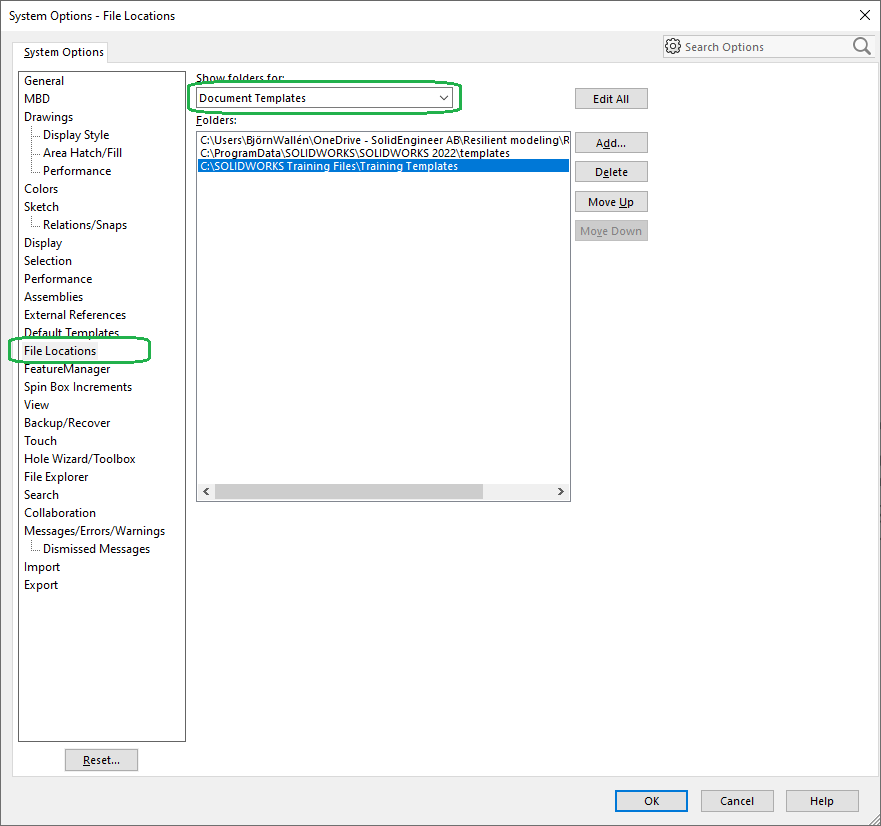Delete the selected folder path
The height and width of the screenshot is (826, 881).
(611, 172)
